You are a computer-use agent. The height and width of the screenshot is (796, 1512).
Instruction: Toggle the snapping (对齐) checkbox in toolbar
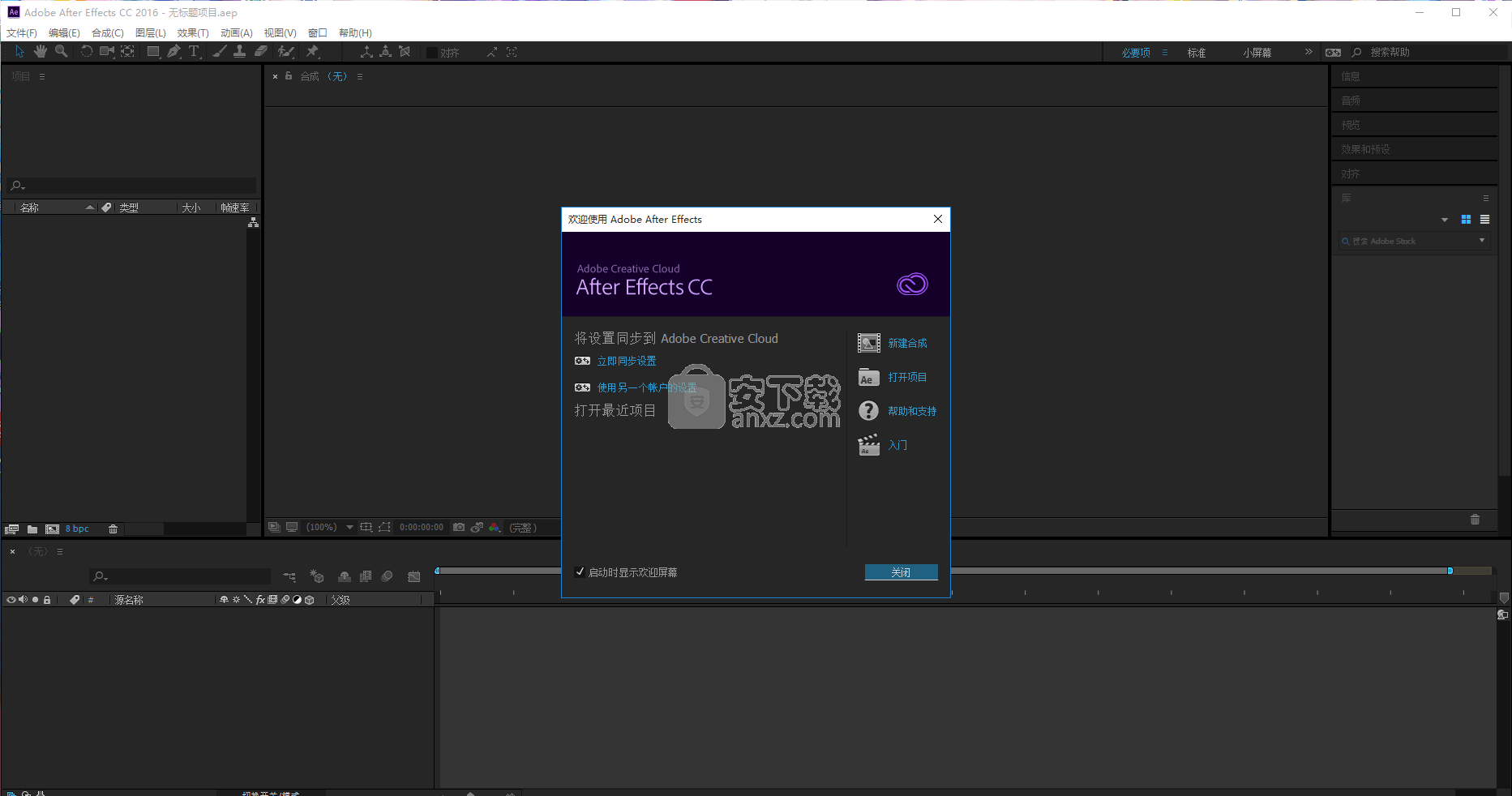point(432,52)
